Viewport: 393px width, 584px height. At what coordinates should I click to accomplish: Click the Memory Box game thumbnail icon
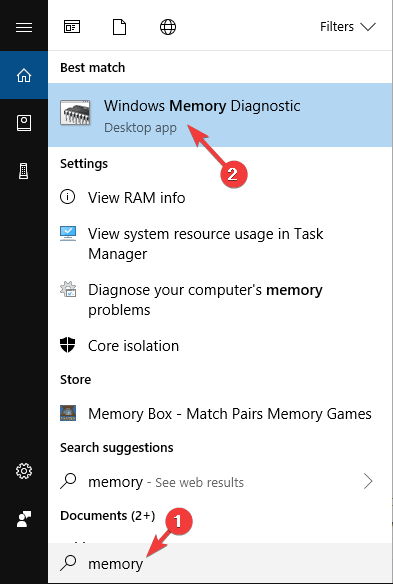point(68,413)
